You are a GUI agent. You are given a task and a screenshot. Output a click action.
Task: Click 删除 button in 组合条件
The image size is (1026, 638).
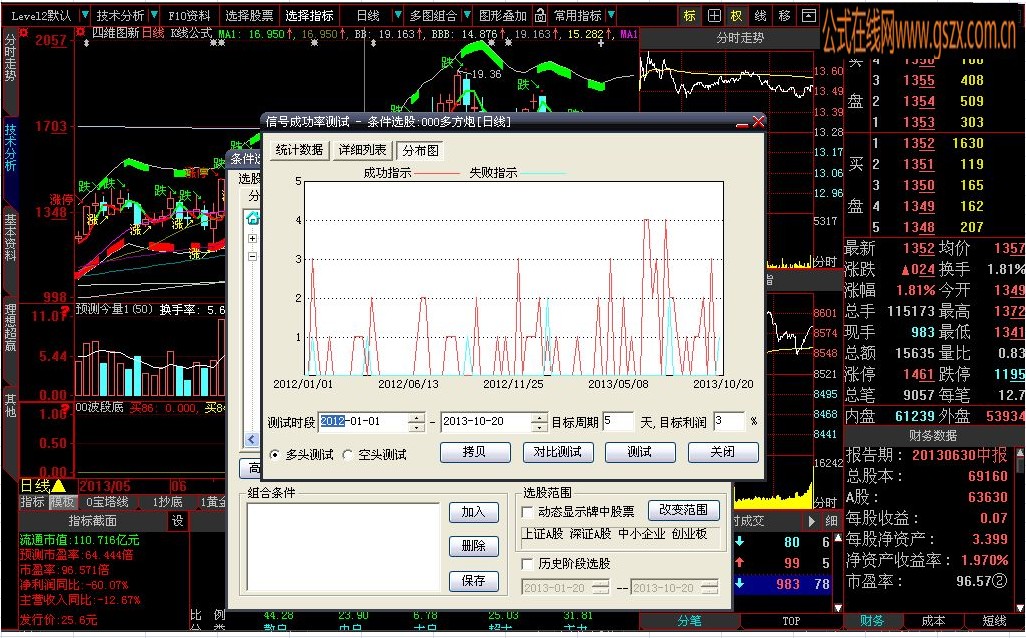click(x=474, y=546)
